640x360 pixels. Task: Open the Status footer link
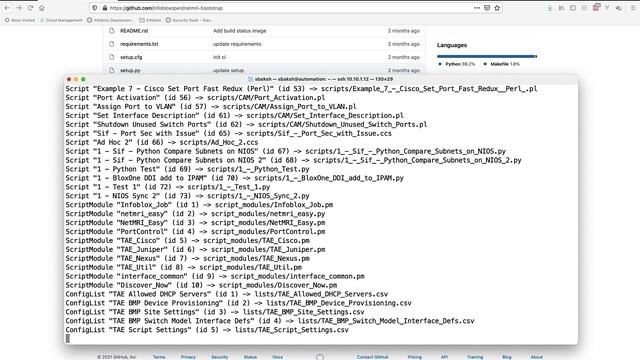(250, 357)
